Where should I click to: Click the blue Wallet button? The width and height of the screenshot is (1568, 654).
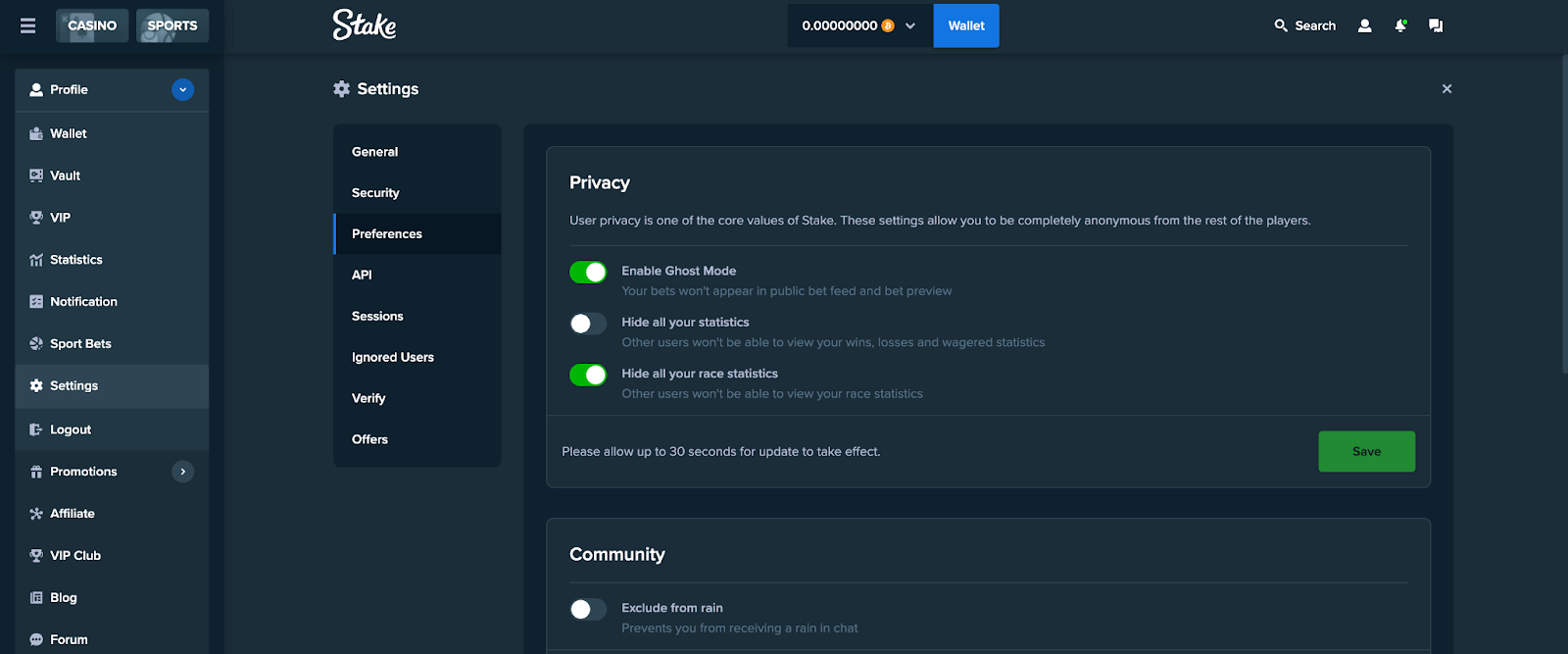pos(965,26)
